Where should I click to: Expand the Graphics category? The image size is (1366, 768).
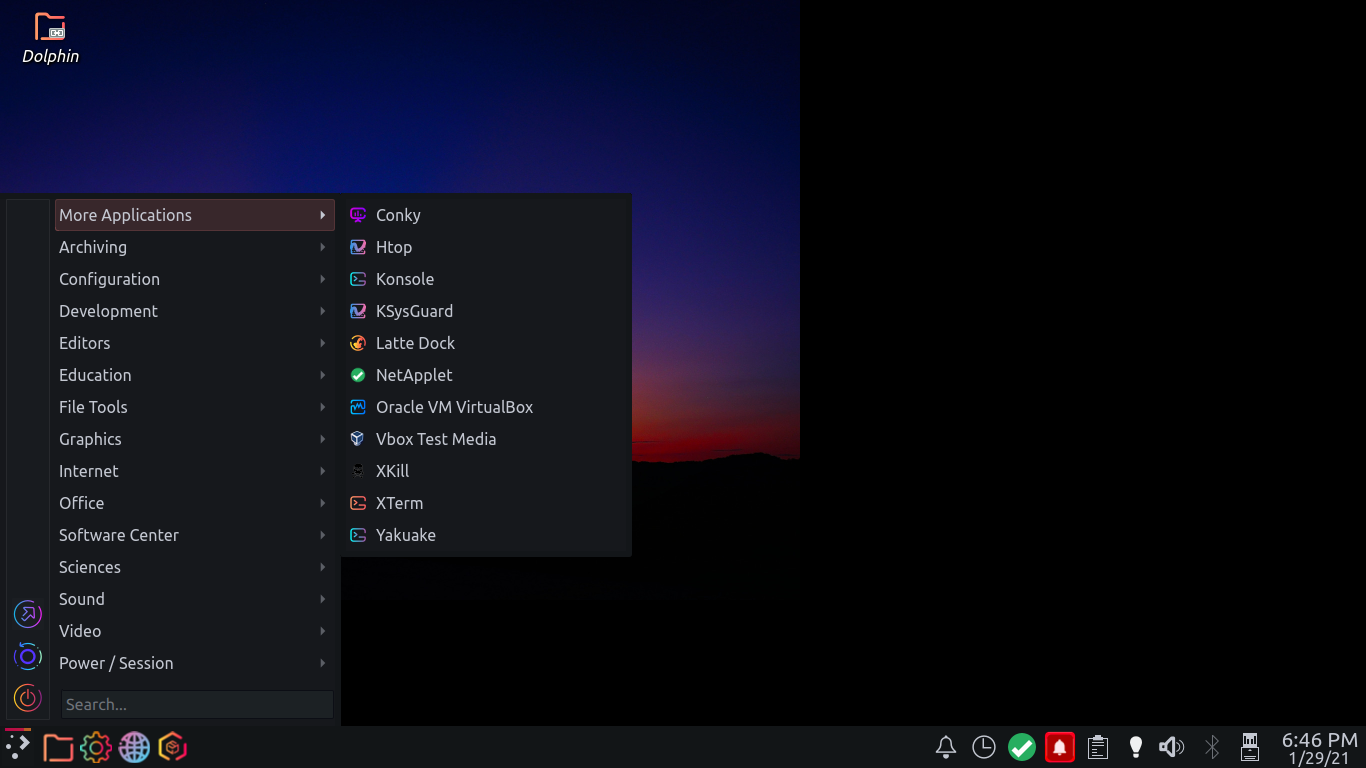(x=194, y=439)
